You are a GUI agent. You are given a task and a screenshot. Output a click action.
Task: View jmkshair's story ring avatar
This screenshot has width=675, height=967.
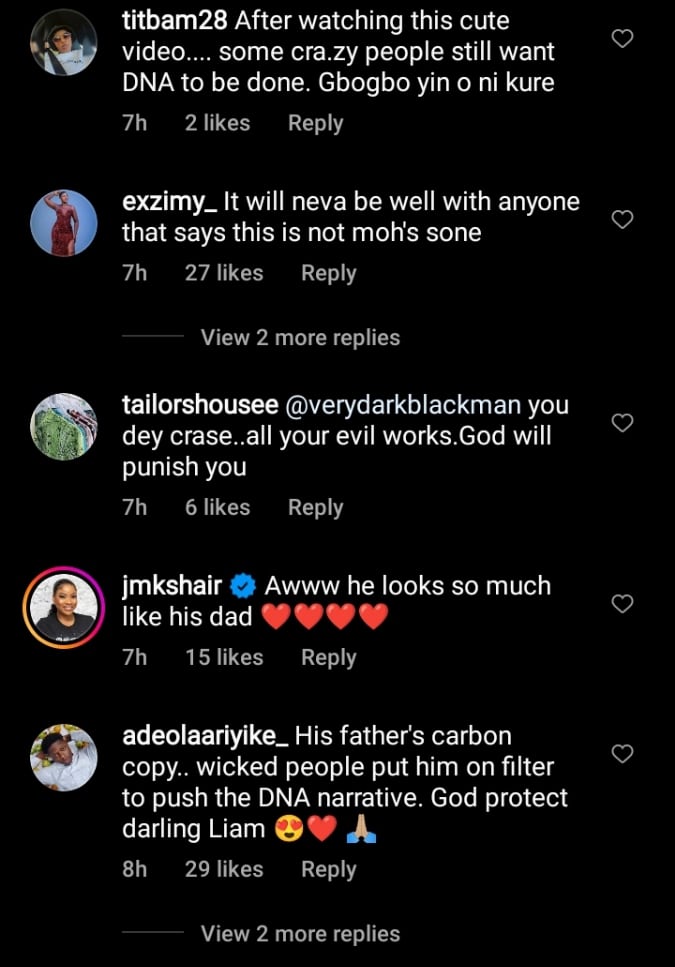coord(64,608)
